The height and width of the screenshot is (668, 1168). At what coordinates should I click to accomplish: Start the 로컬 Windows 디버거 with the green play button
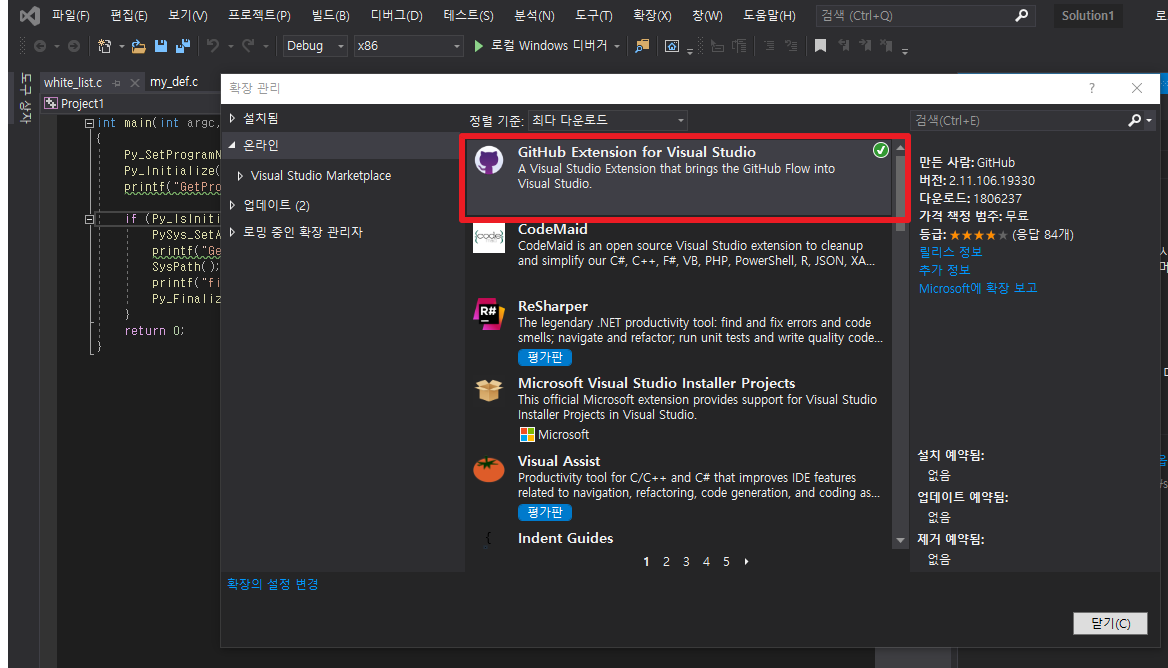pos(478,46)
